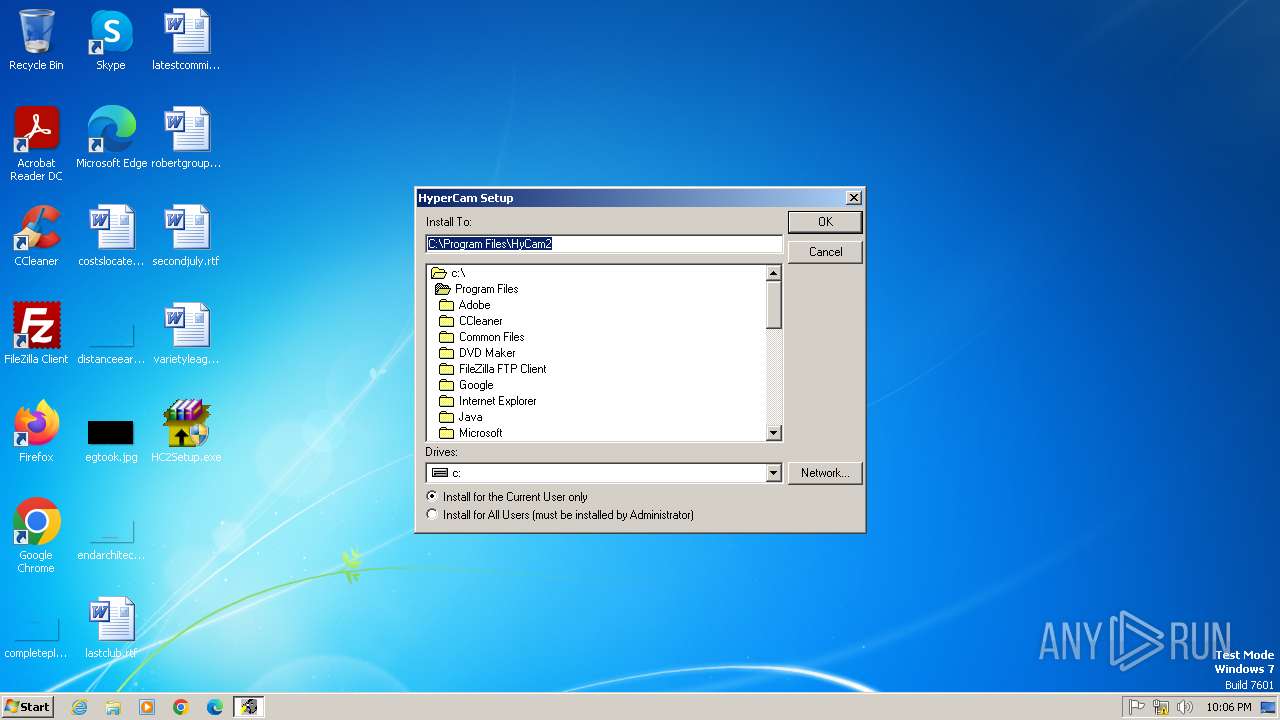Image resolution: width=1280 pixels, height=720 pixels.
Task: Open the volume speaker tray icon
Action: point(1185,707)
